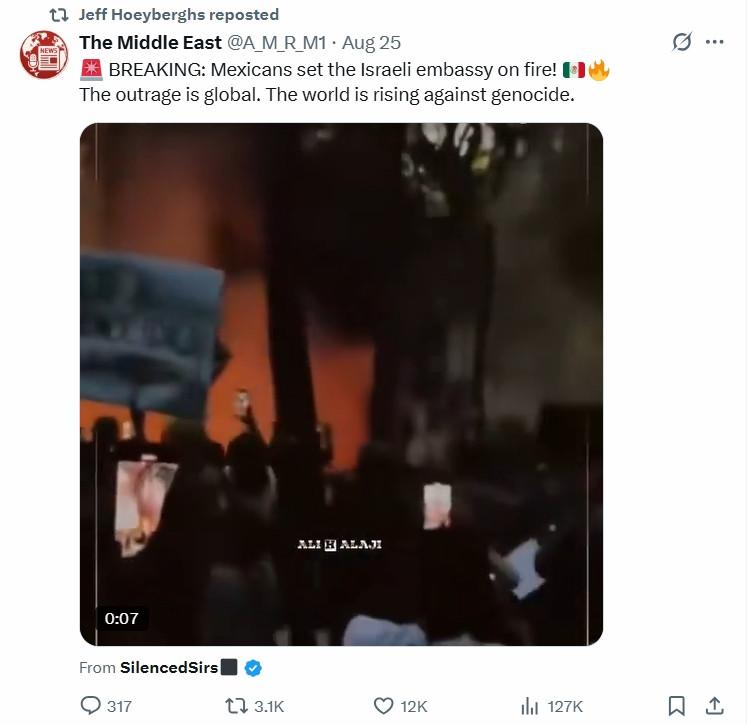Click the Grok explain icon
Screen dimensions: 747x725
[682, 42]
